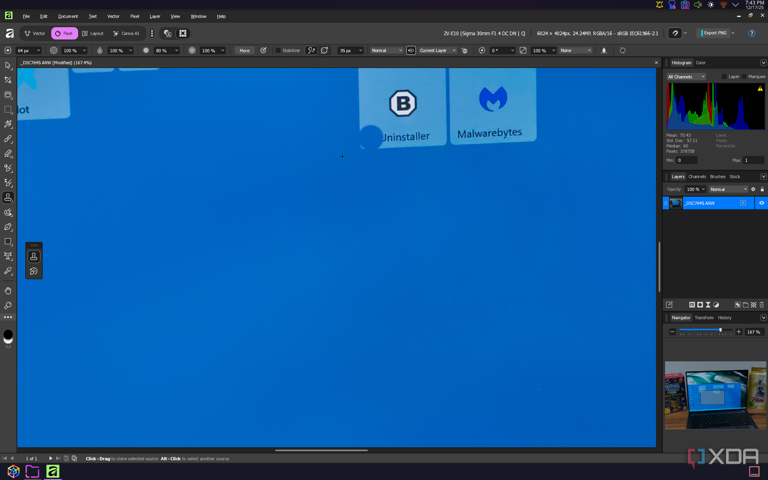Switch to the History tab
768x480 pixels.
pos(724,317)
